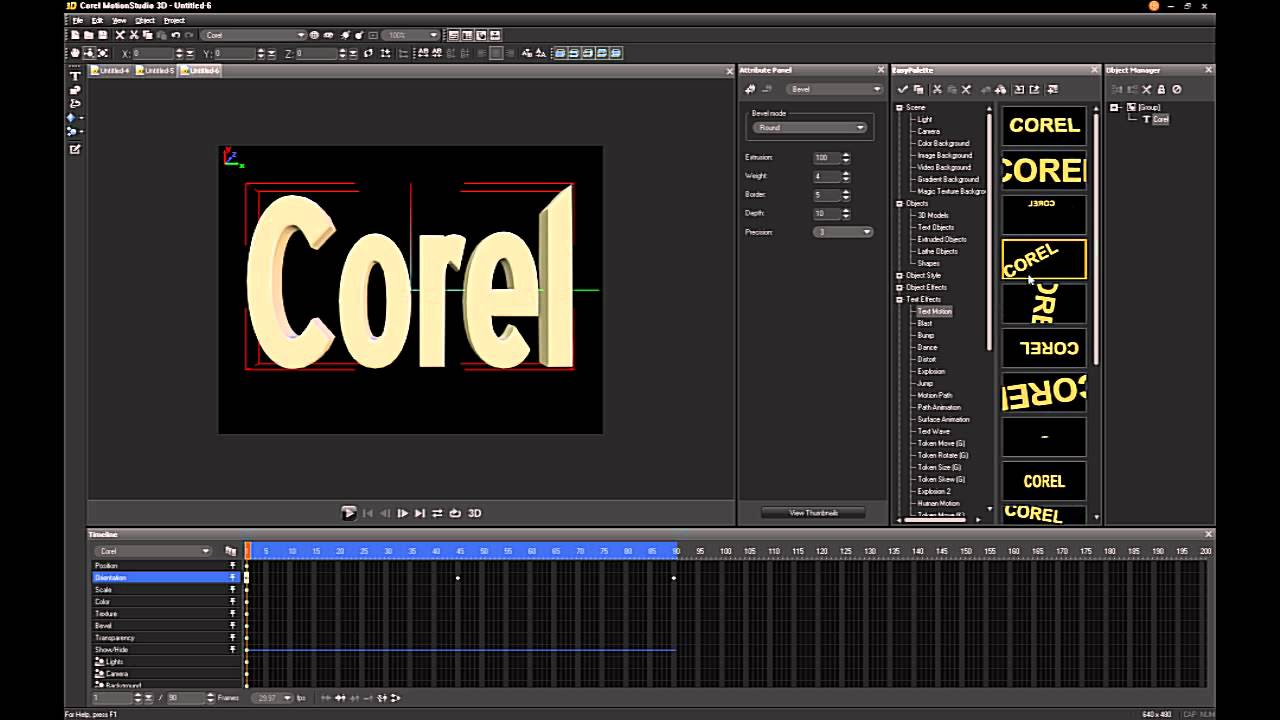Click the next frame button
This screenshot has height=720, width=1280.
pyautogui.click(x=402, y=513)
